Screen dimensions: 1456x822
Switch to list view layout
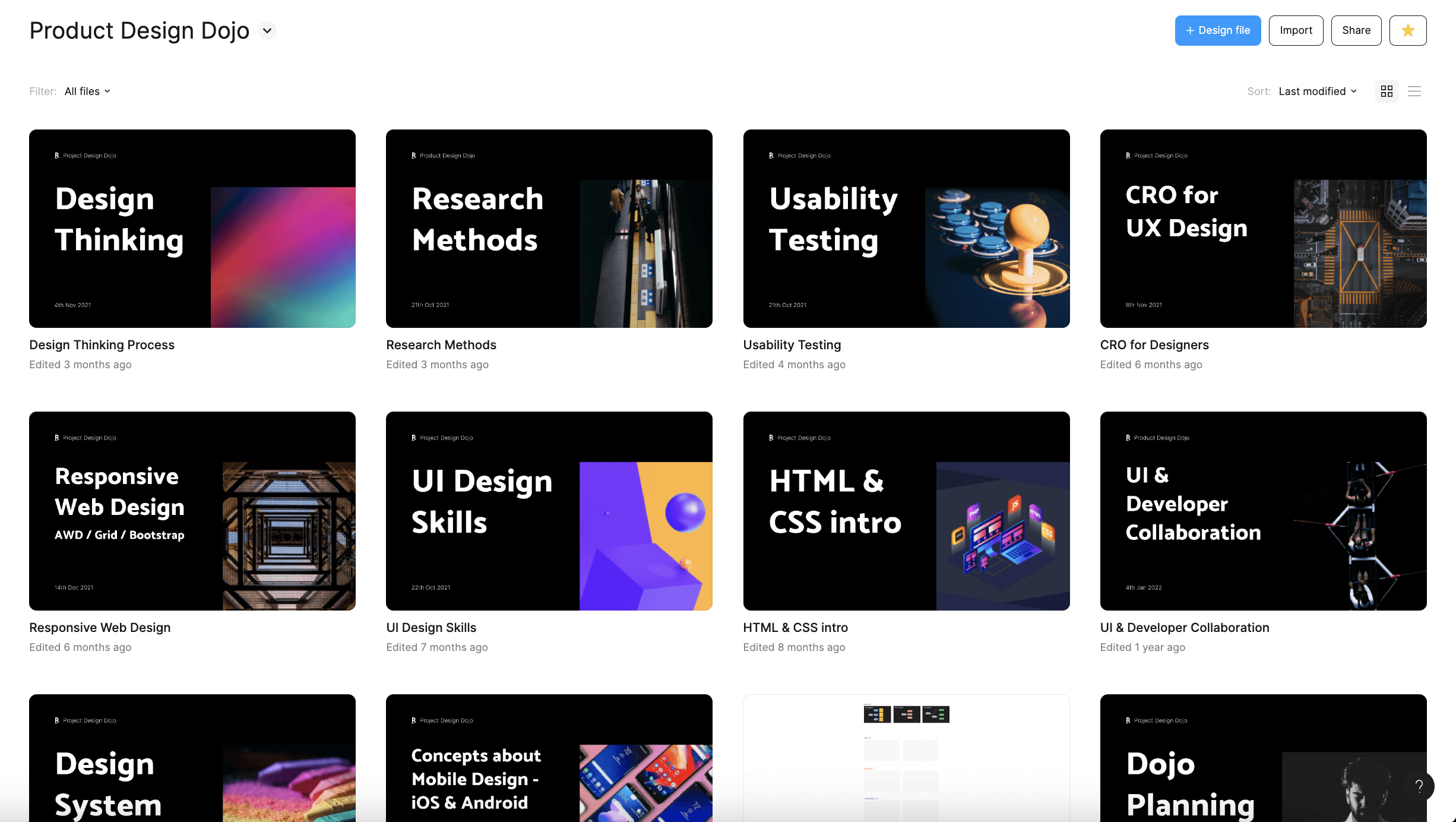point(1414,91)
